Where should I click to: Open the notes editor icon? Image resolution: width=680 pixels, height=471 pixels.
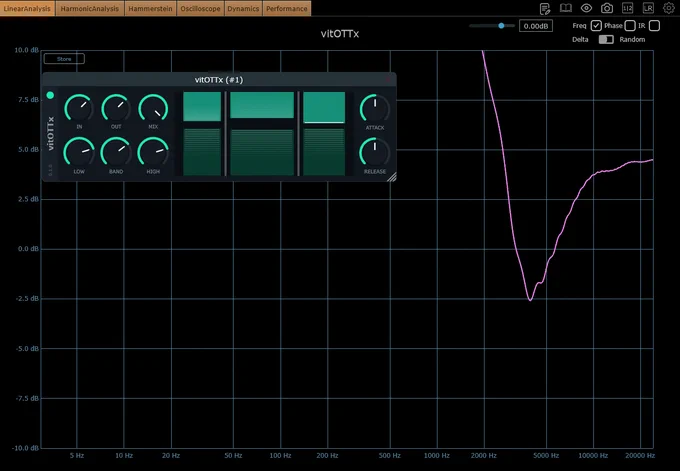pos(545,8)
